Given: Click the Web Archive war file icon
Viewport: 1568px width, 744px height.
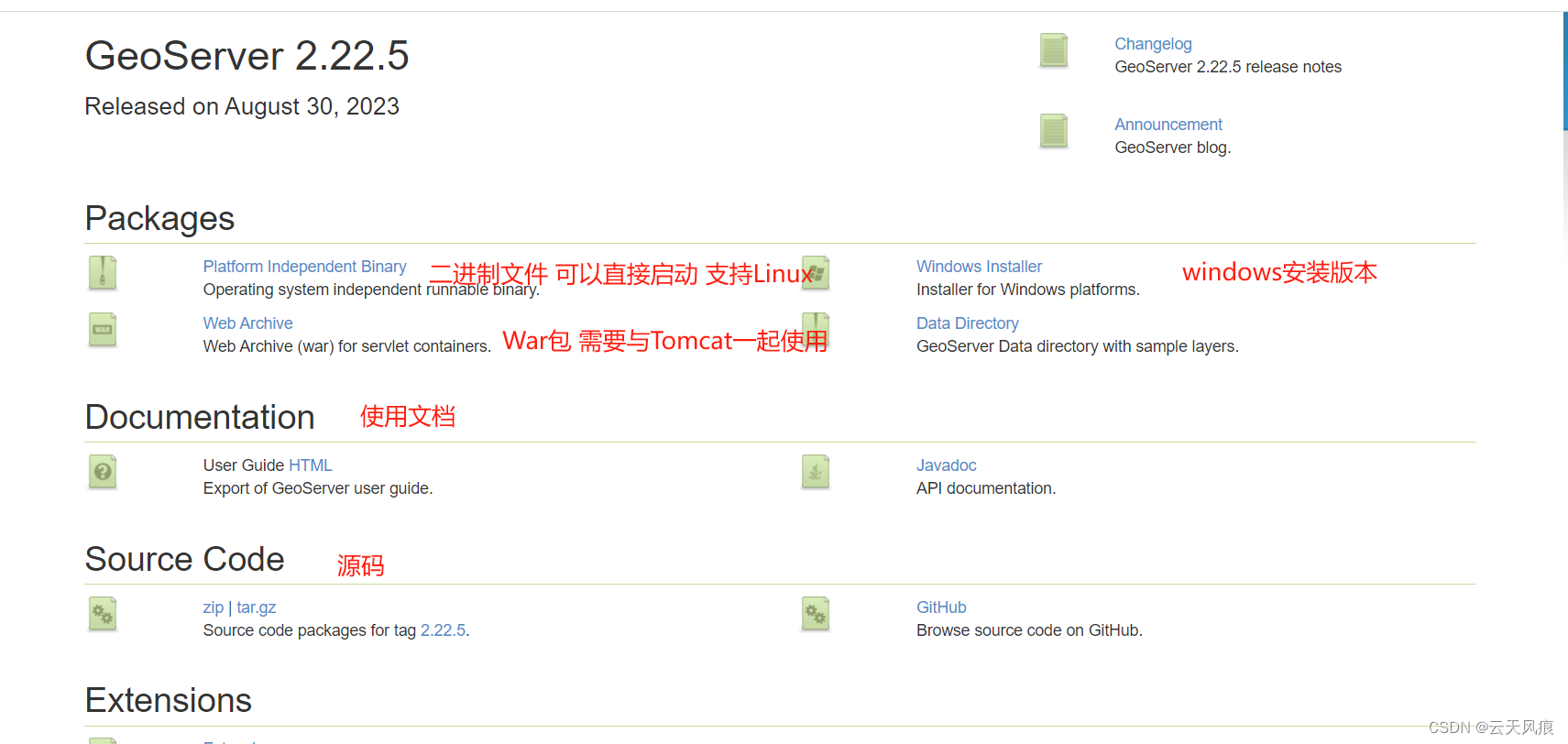Looking at the screenshot, I should [x=102, y=330].
